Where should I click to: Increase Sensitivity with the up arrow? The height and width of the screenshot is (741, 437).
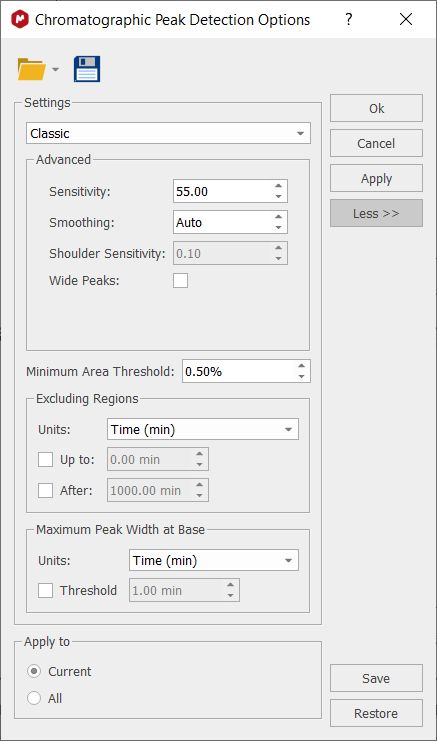(x=278, y=186)
